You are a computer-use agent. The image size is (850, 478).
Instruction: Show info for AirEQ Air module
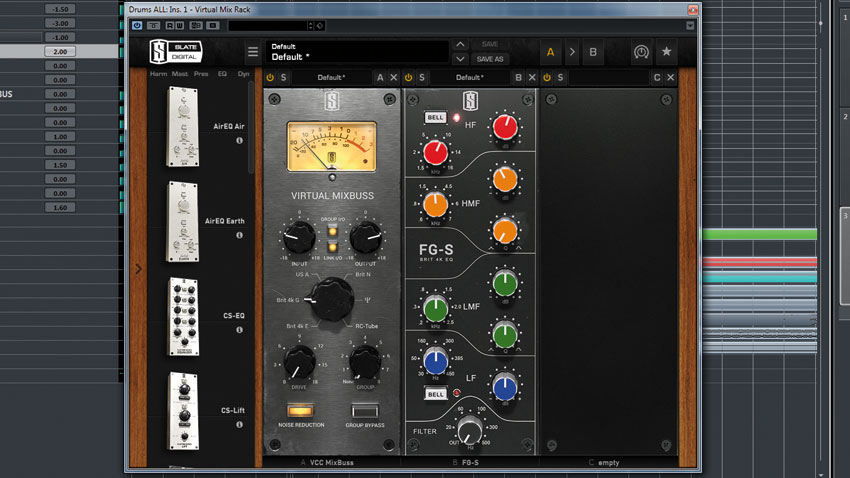[x=239, y=140]
